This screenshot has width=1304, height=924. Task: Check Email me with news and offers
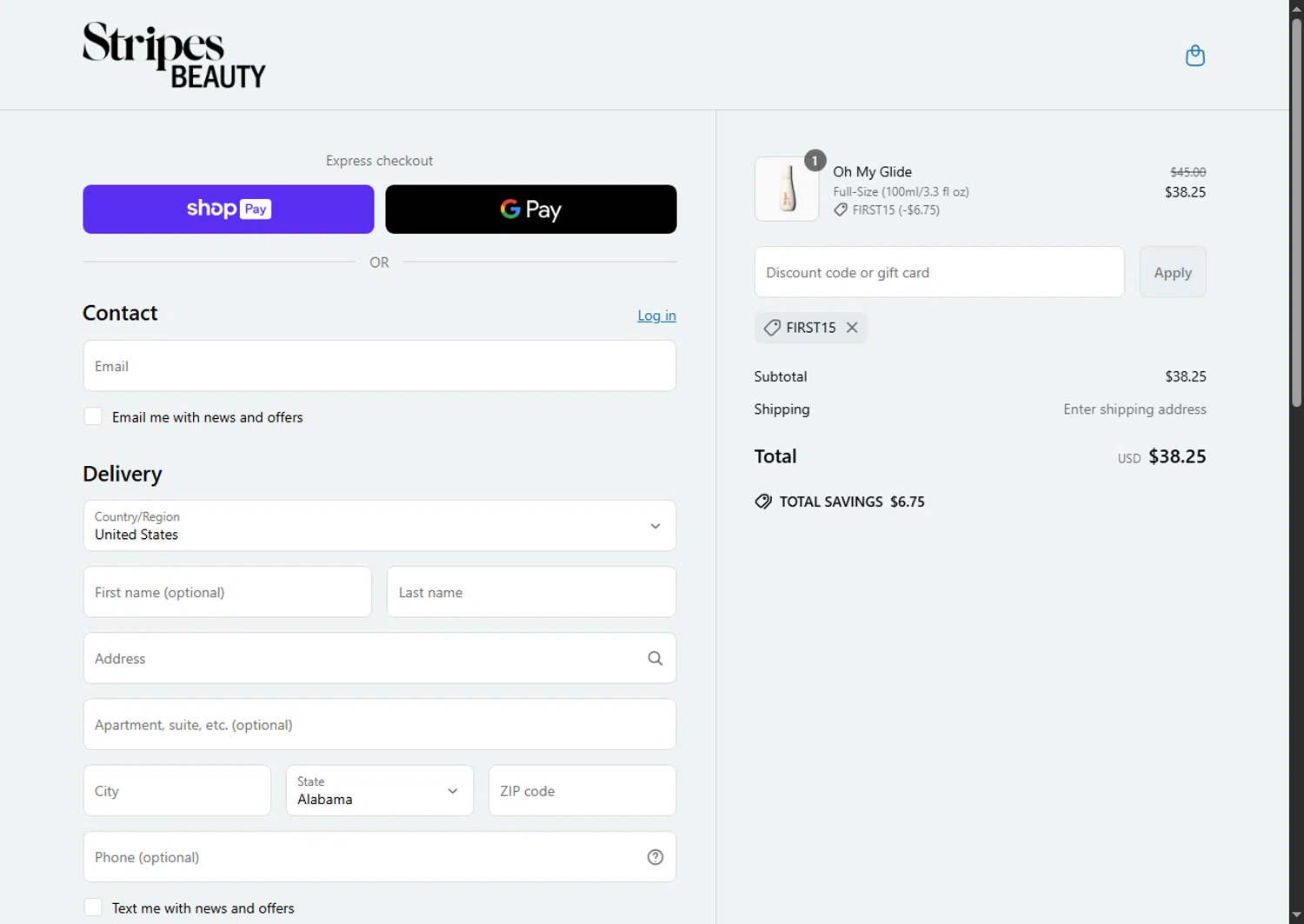pos(93,416)
